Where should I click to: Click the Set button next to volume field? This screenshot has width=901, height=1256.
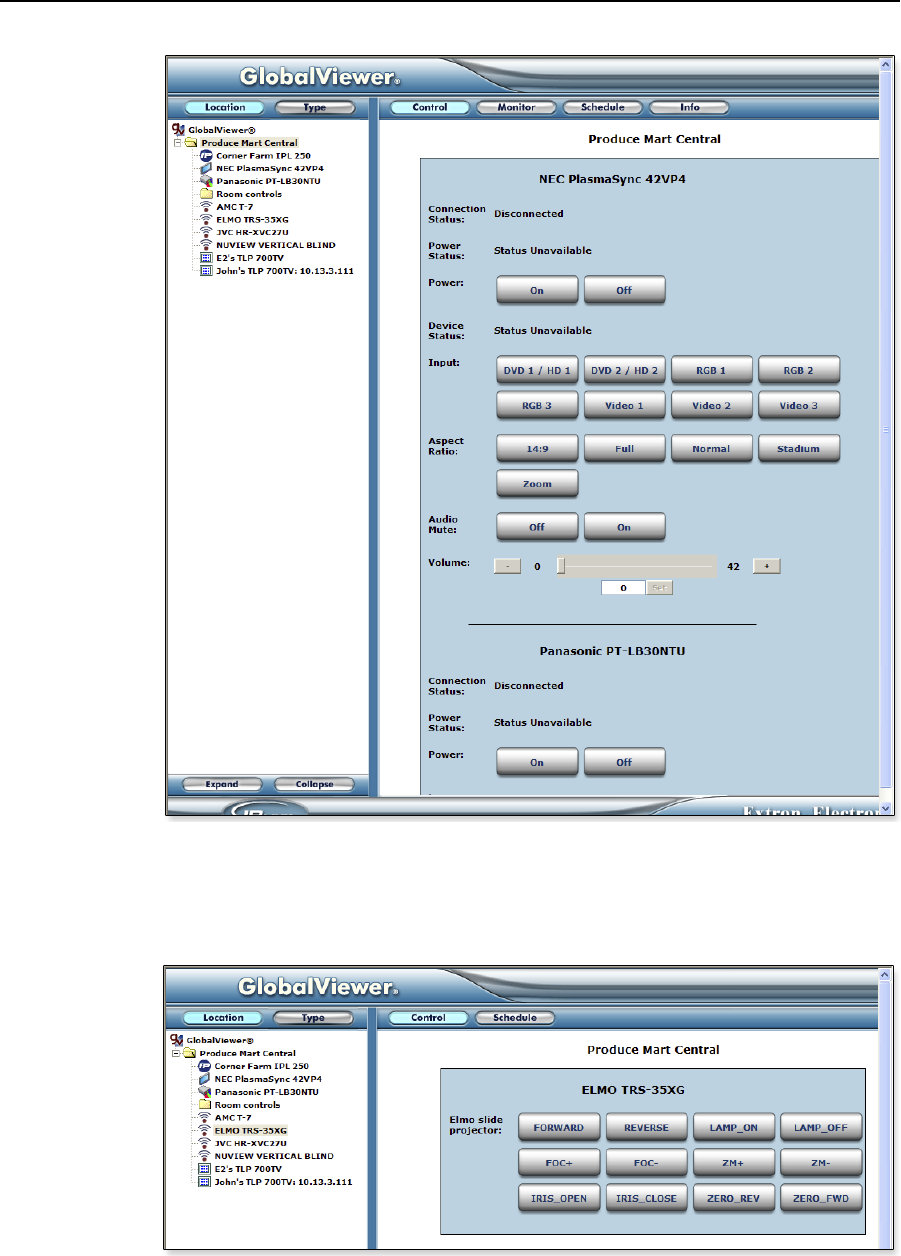click(x=660, y=588)
